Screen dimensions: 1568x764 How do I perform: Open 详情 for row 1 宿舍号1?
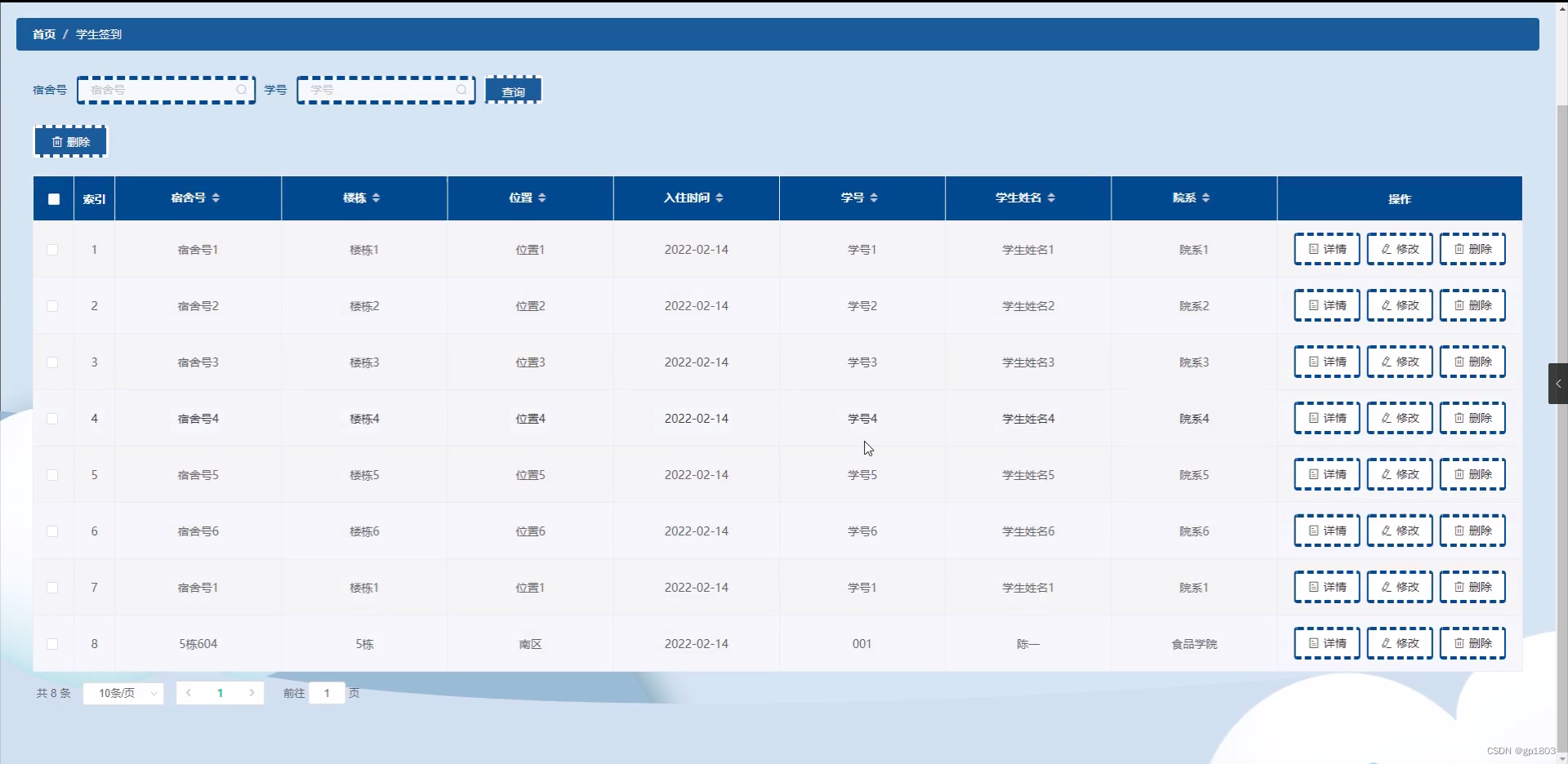click(x=1325, y=249)
